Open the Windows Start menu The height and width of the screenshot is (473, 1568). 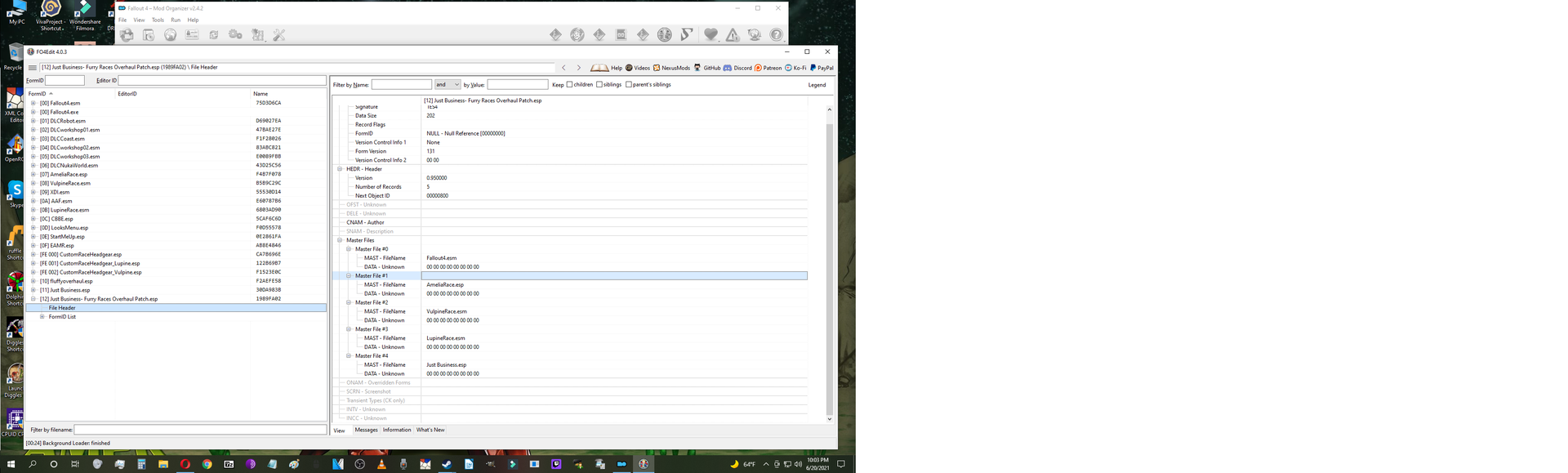click(11, 464)
